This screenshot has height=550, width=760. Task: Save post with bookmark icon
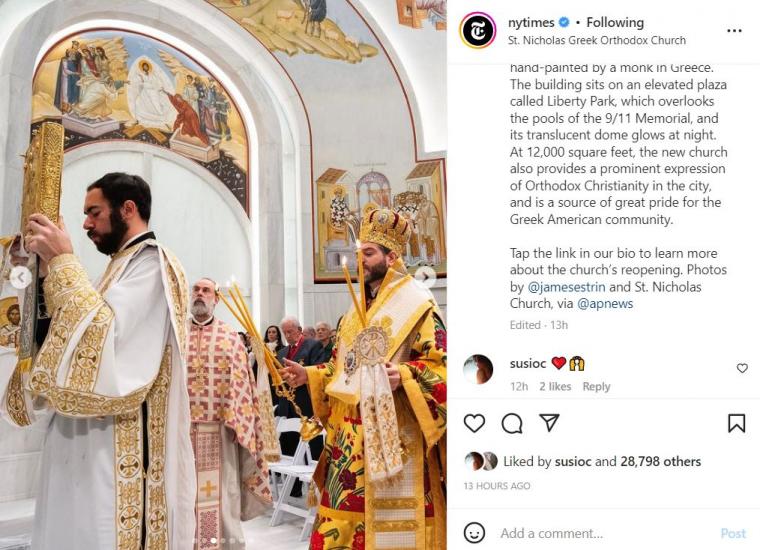(x=736, y=423)
